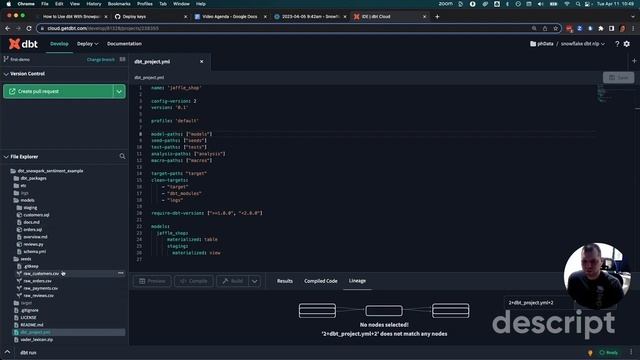Open the Deploy dropdown menu
The width and height of the screenshot is (640, 360).
(87, 44)
